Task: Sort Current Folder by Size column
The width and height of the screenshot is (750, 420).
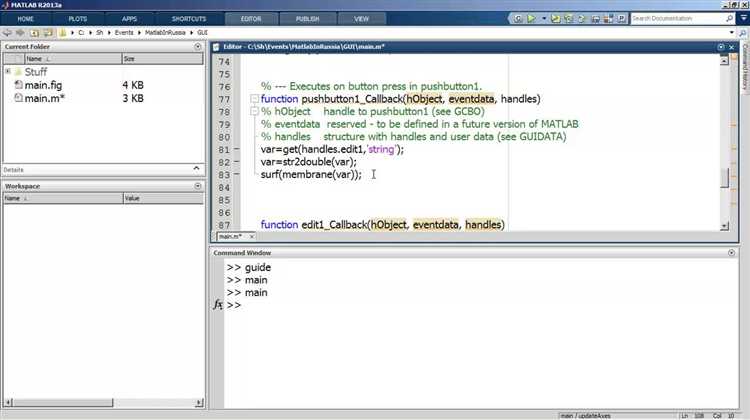Action: 163,59
